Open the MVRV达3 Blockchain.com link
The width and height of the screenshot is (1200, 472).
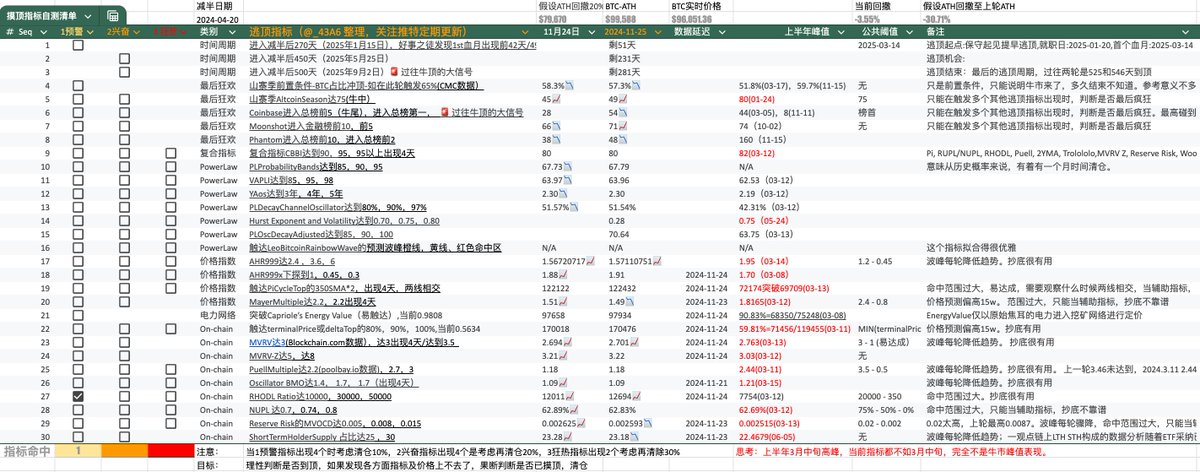click(353, 342)
